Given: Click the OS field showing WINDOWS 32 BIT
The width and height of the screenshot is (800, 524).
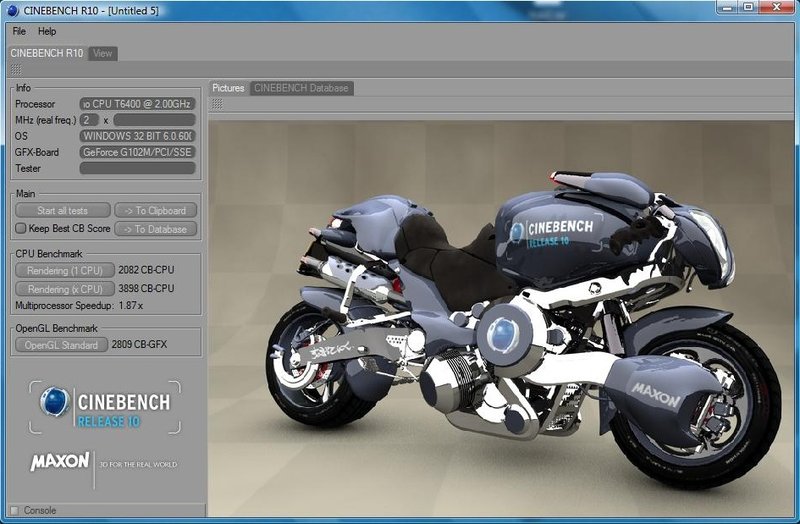Looking at the screenshot, I should (138, 136).
